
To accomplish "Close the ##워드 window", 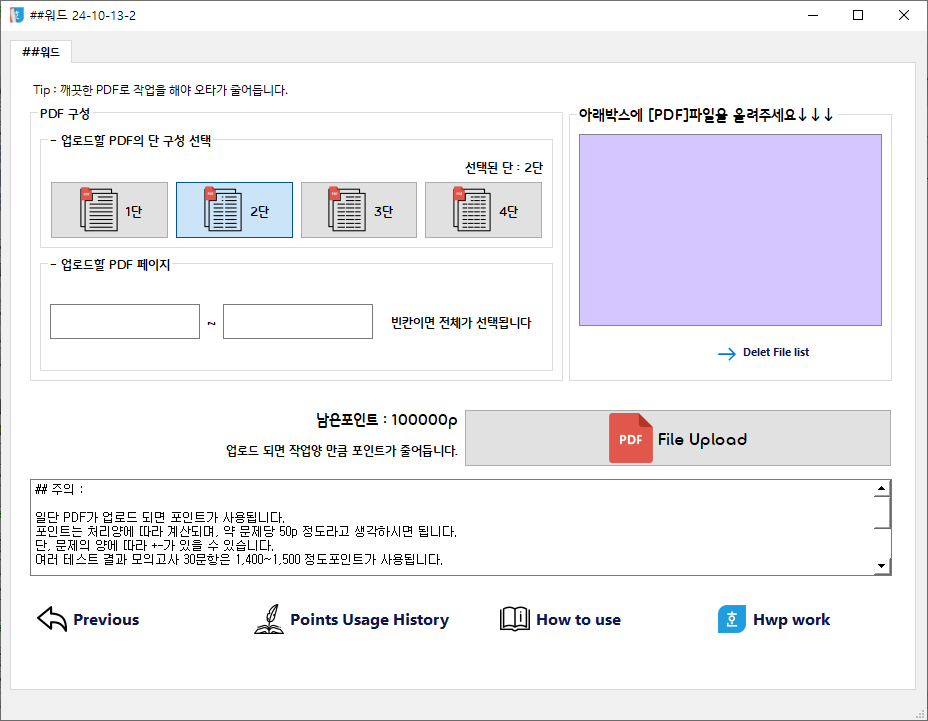I will [904, 15].
